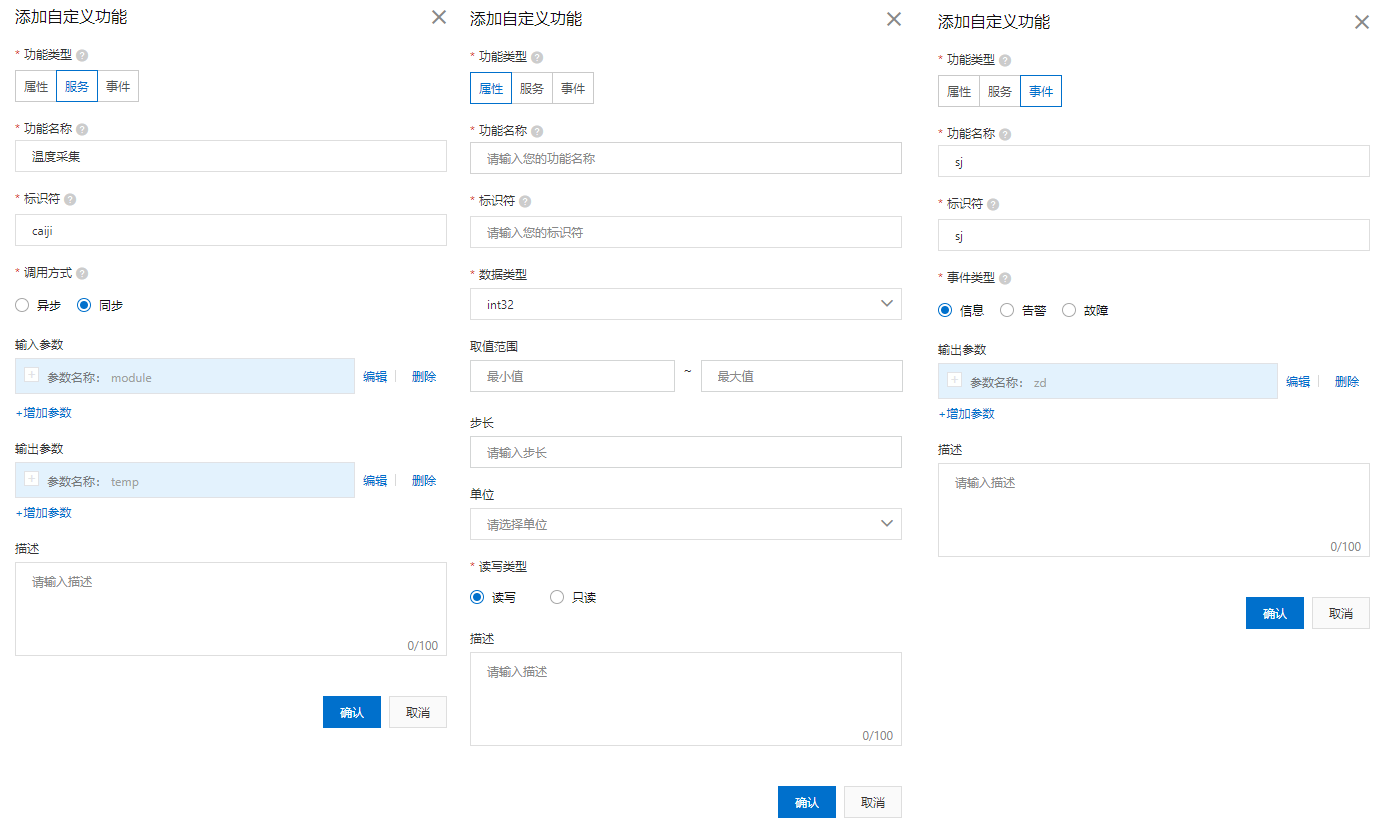Click help icon beside 功能名称 above 温度采集
This screenshot has width=1380, height=831.
[x=82, y=129]
